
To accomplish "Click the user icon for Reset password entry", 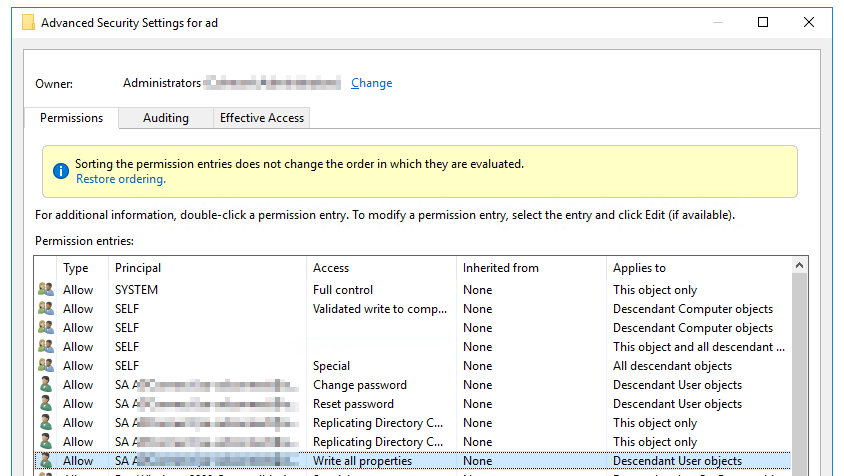I will click(x=45, y=404).
